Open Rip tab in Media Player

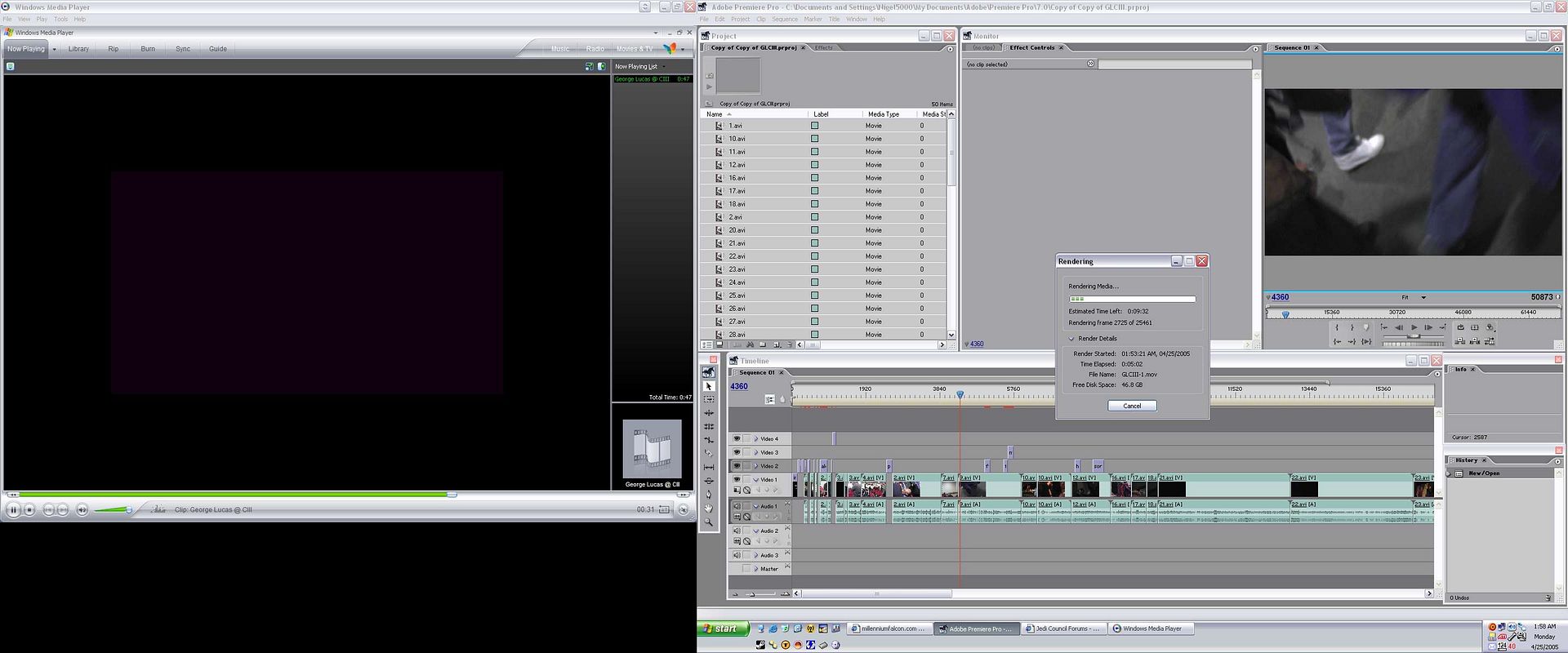click(x=114, y=49)
